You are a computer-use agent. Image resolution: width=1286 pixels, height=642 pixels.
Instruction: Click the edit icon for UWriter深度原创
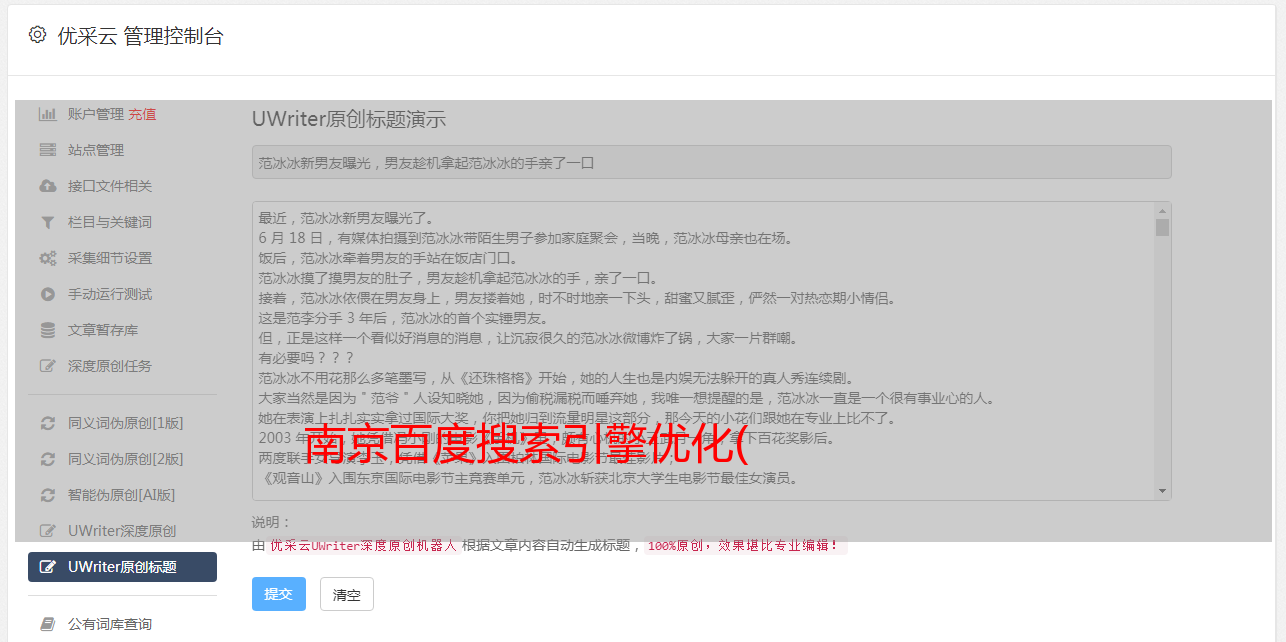(x=47, y=531)
